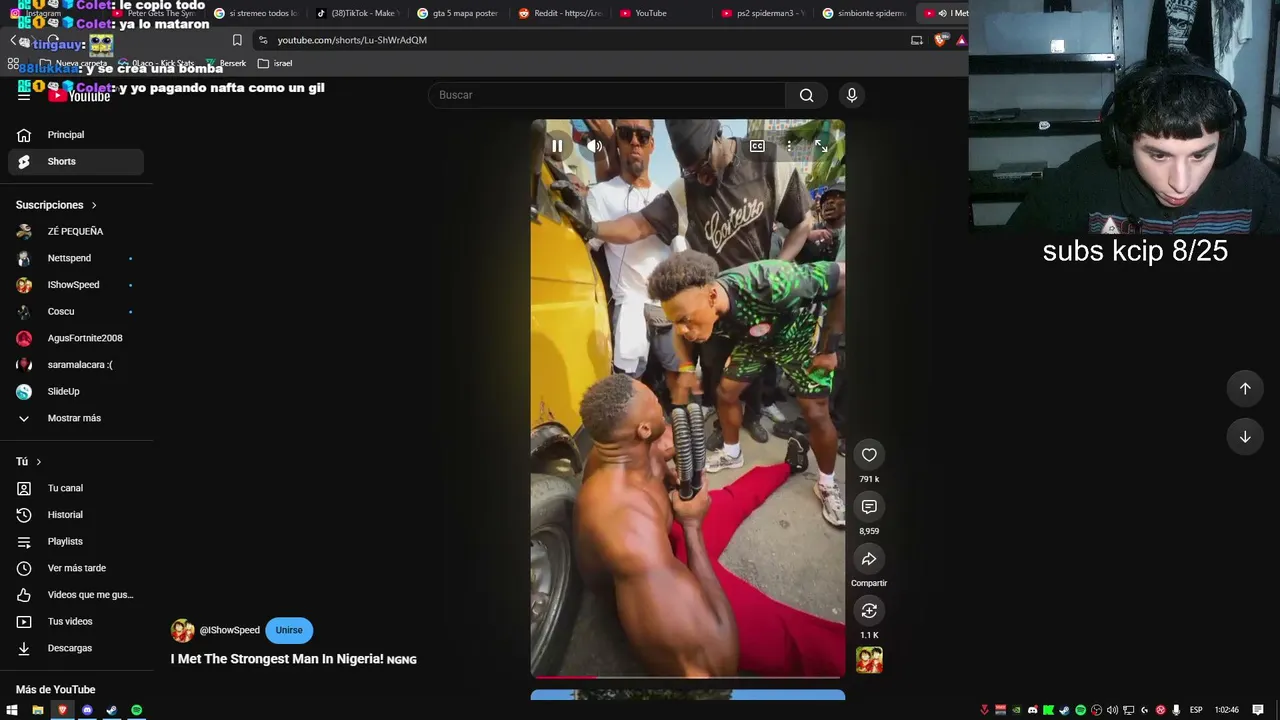
Task: Open the Windows notification center icon
Action: (x=1258, y=710)
